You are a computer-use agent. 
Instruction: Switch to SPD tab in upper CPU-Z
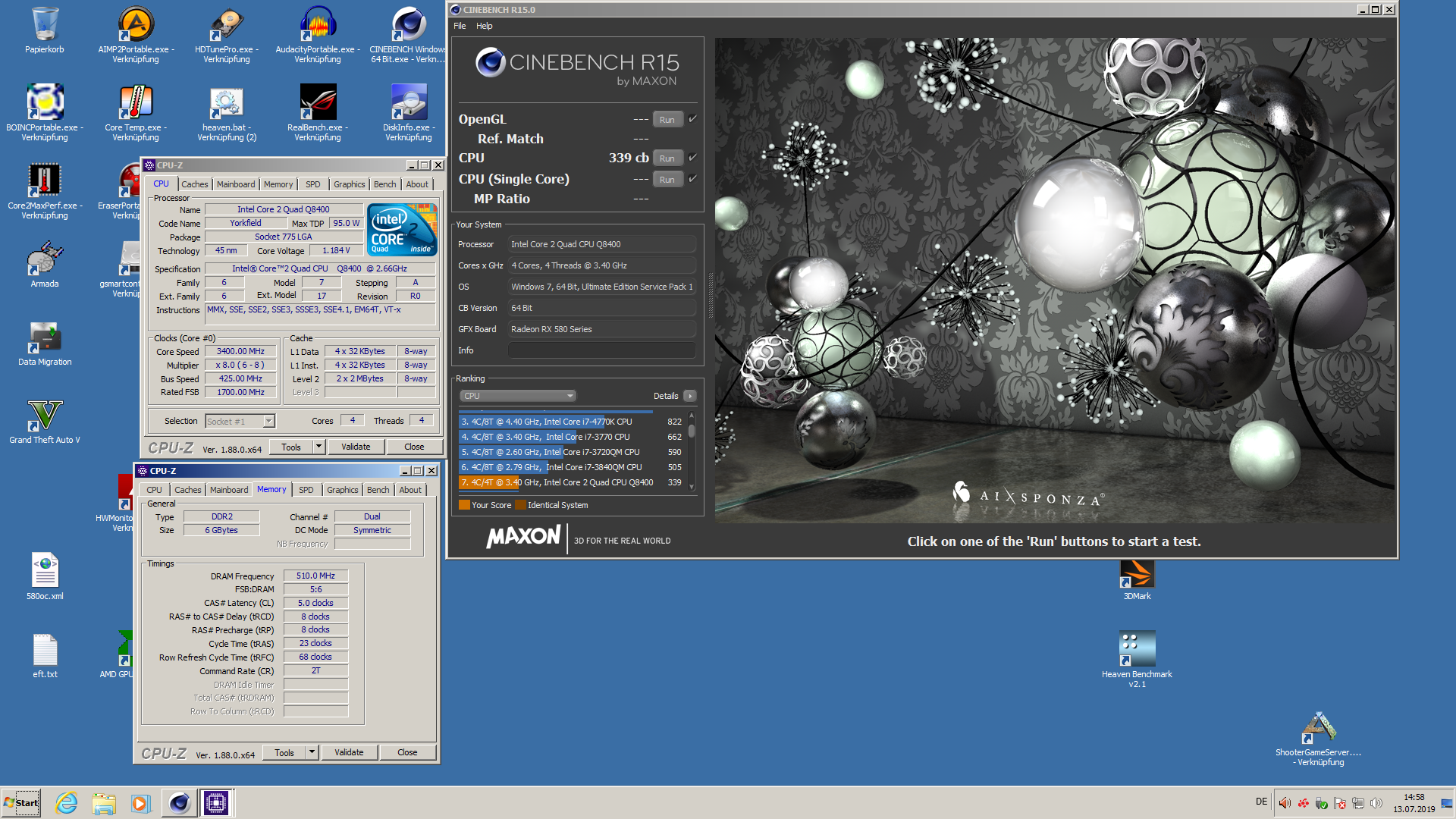point(313,184)
